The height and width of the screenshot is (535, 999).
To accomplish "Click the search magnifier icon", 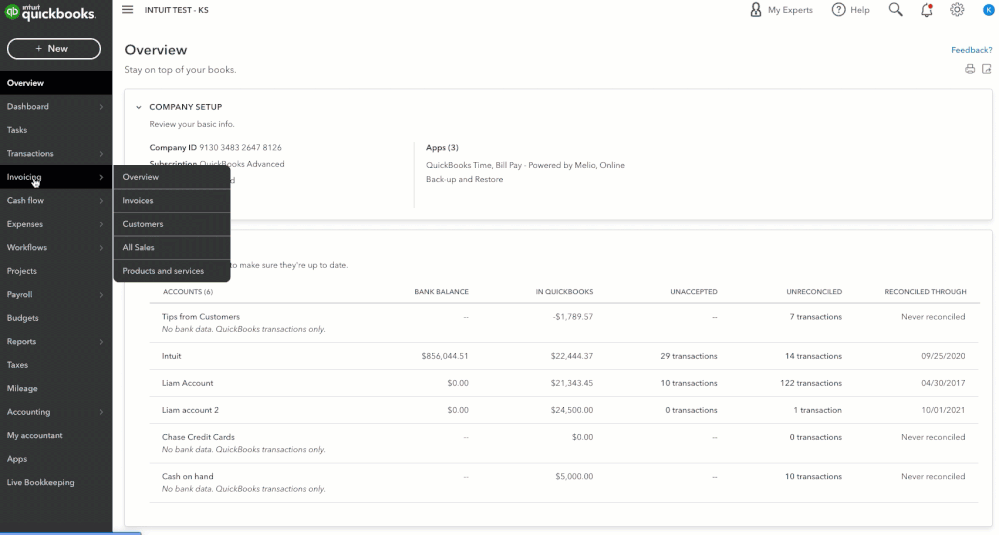I will point(895,10).
